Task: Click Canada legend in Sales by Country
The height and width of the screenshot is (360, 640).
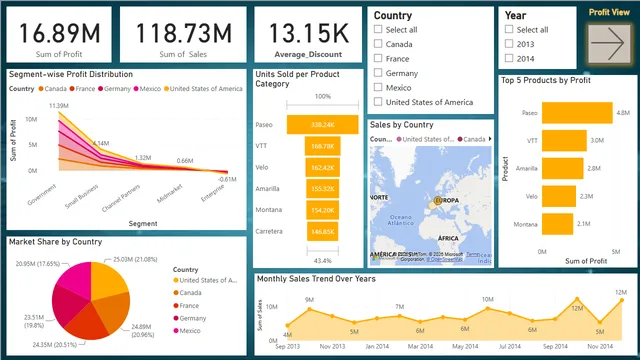Action: coord(471,139)
